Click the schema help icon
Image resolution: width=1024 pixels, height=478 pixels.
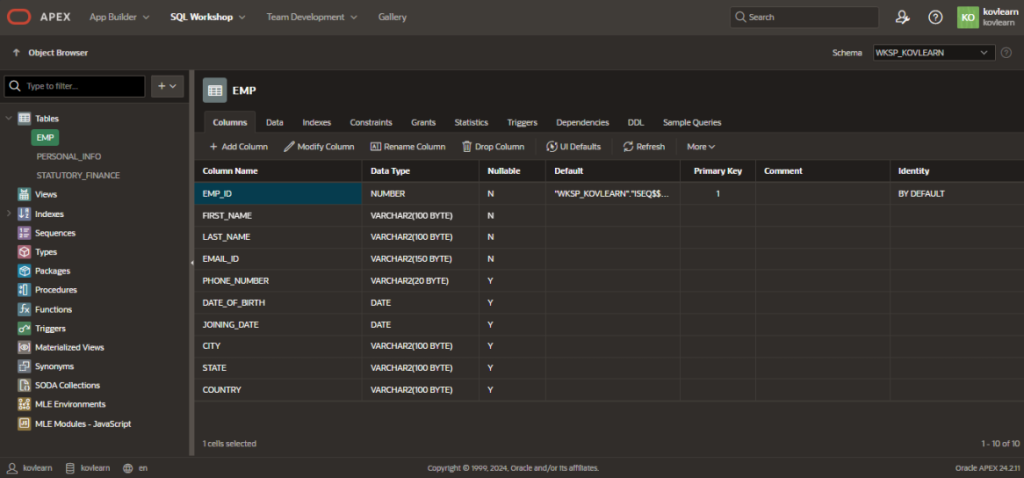[x=1006, y=52]
